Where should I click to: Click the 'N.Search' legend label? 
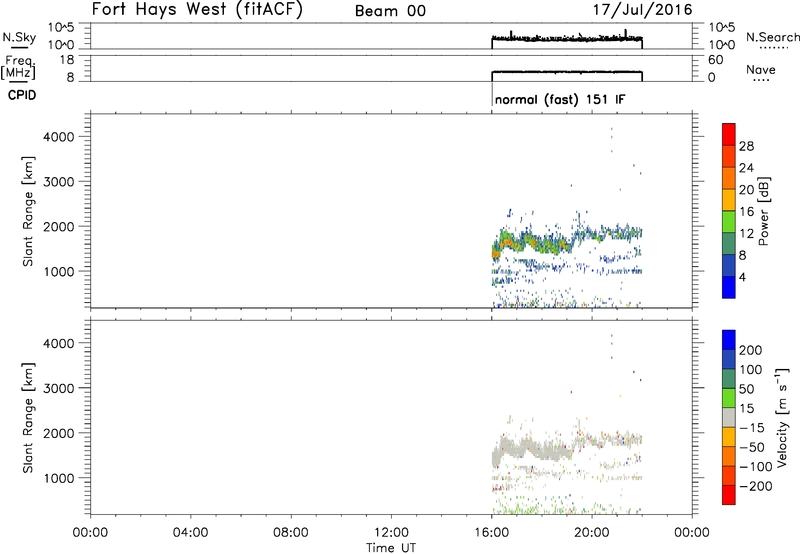[772, 37]
